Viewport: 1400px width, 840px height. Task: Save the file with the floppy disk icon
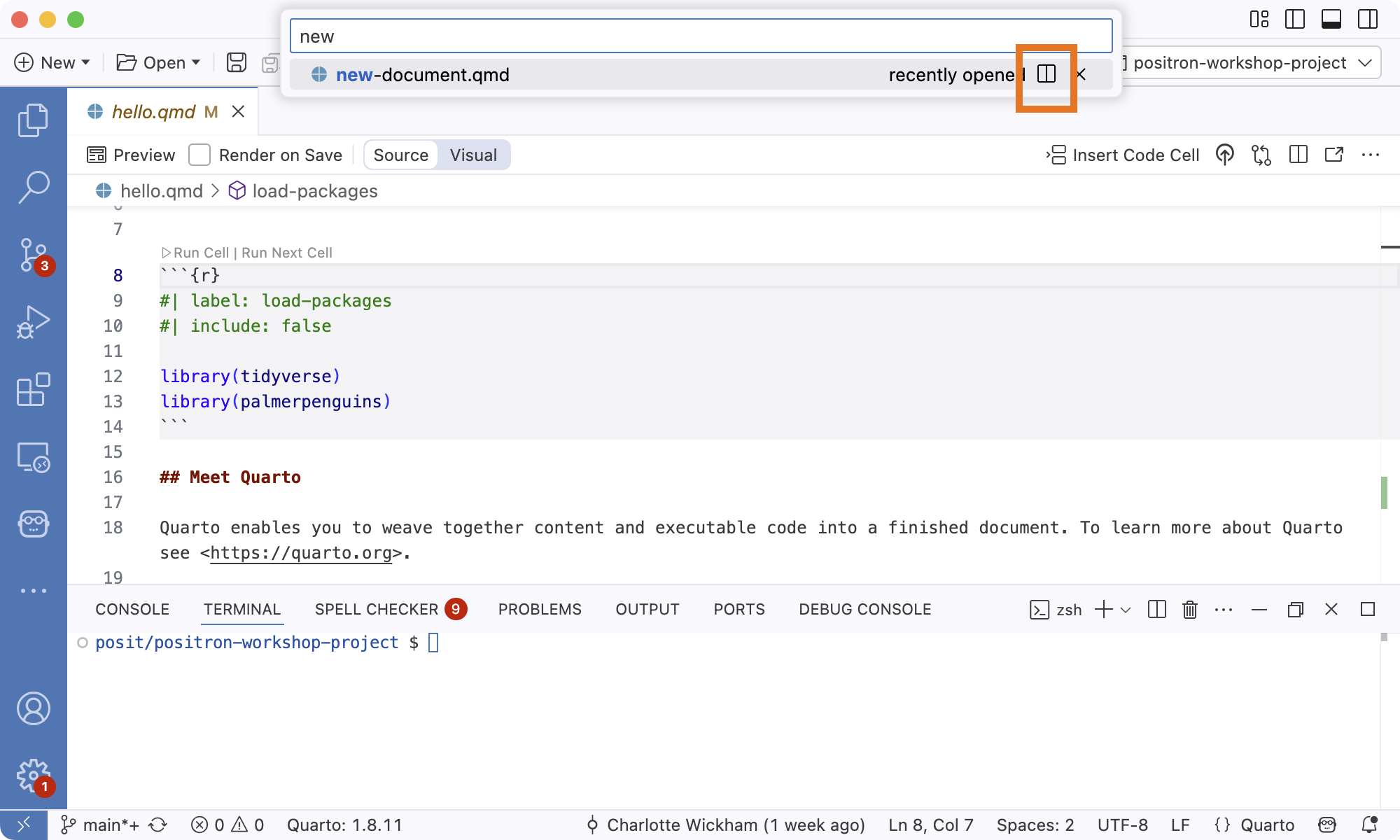(x=237, y=62)
